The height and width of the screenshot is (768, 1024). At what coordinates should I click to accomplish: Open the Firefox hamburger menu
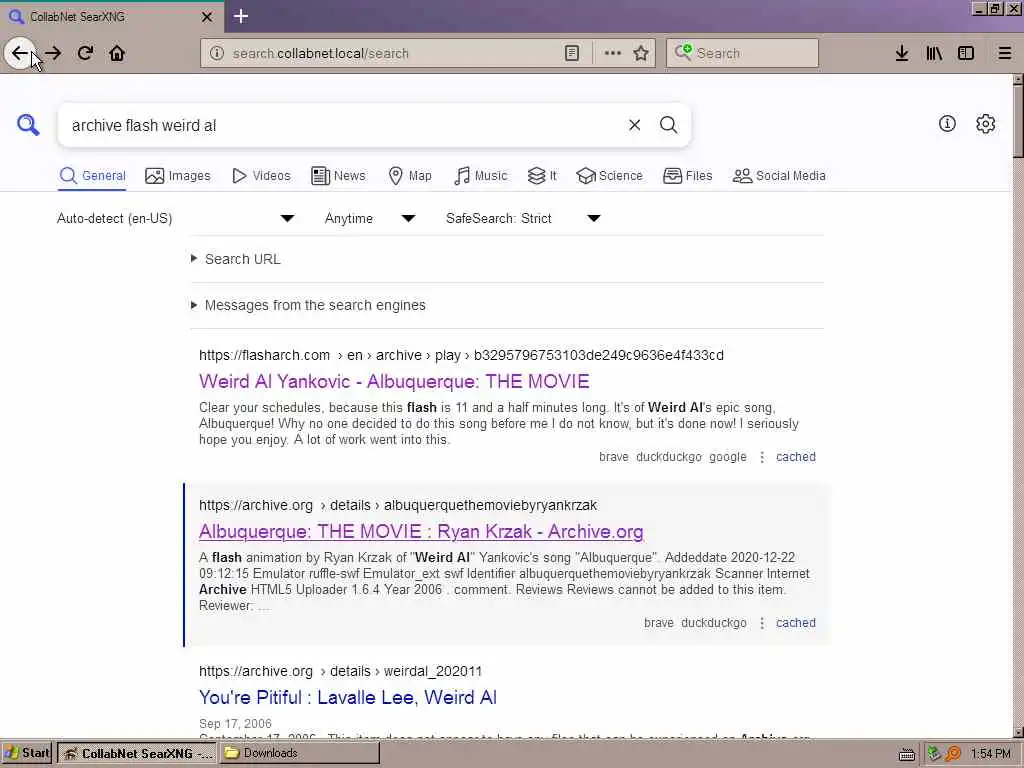coord(1004,53)
